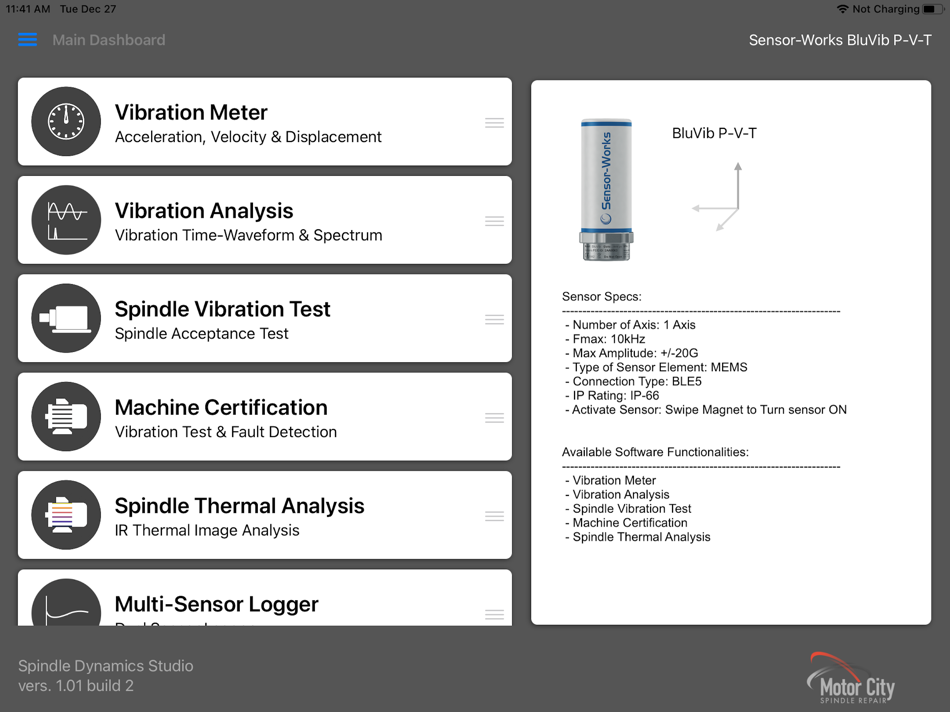This screenshot has width=950, height=712.
Task: Click 'Vibration Meter' in functionalities list
Action: (610, 481)
